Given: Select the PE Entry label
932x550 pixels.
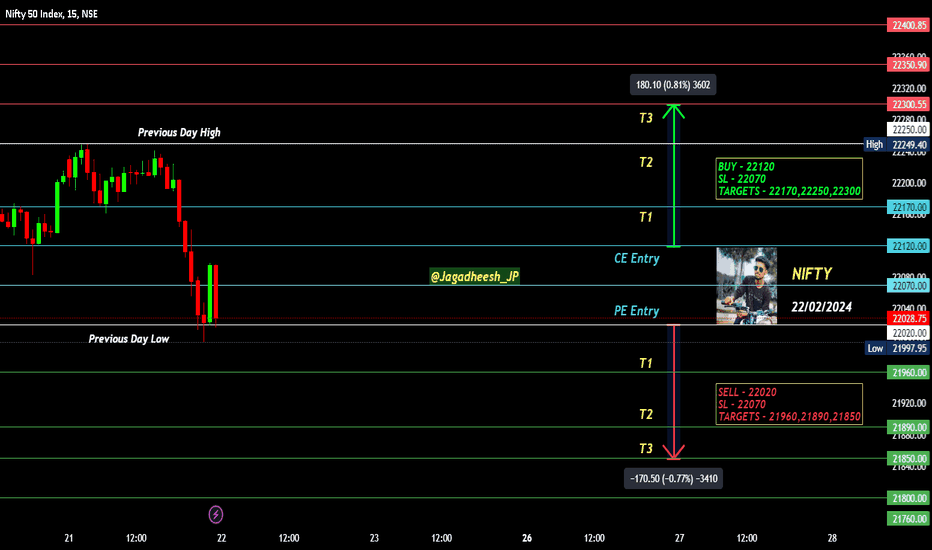Looking at the screenshot, I should 637,310.
